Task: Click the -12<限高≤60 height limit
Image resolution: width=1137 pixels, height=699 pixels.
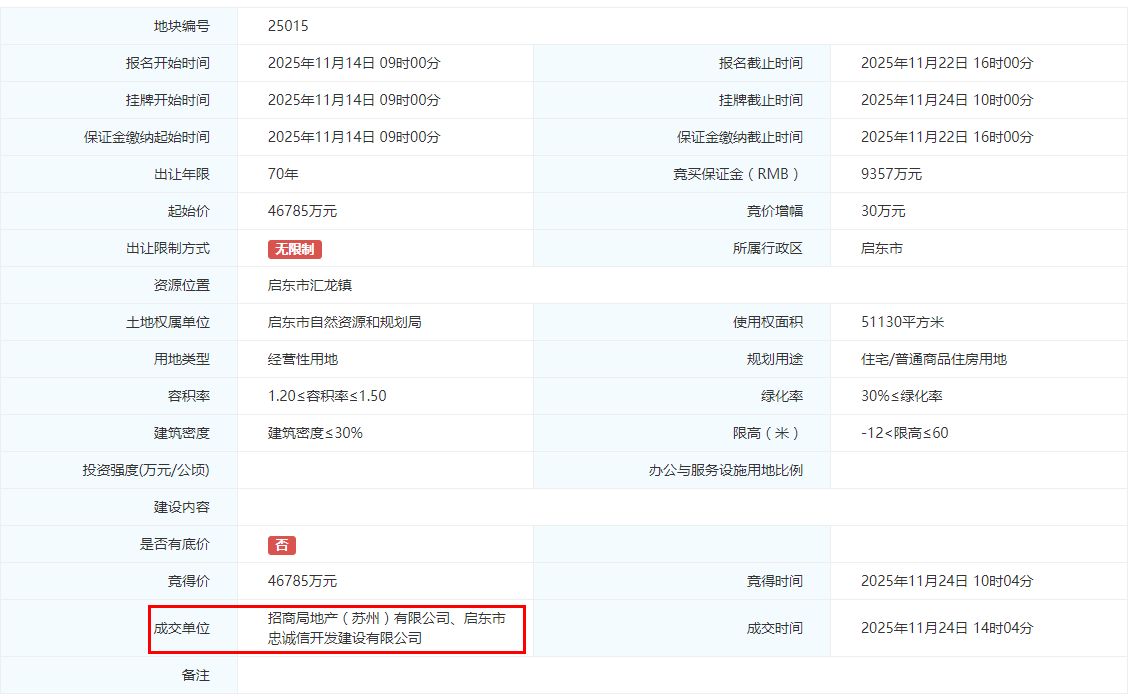Action: pos(904,433)
